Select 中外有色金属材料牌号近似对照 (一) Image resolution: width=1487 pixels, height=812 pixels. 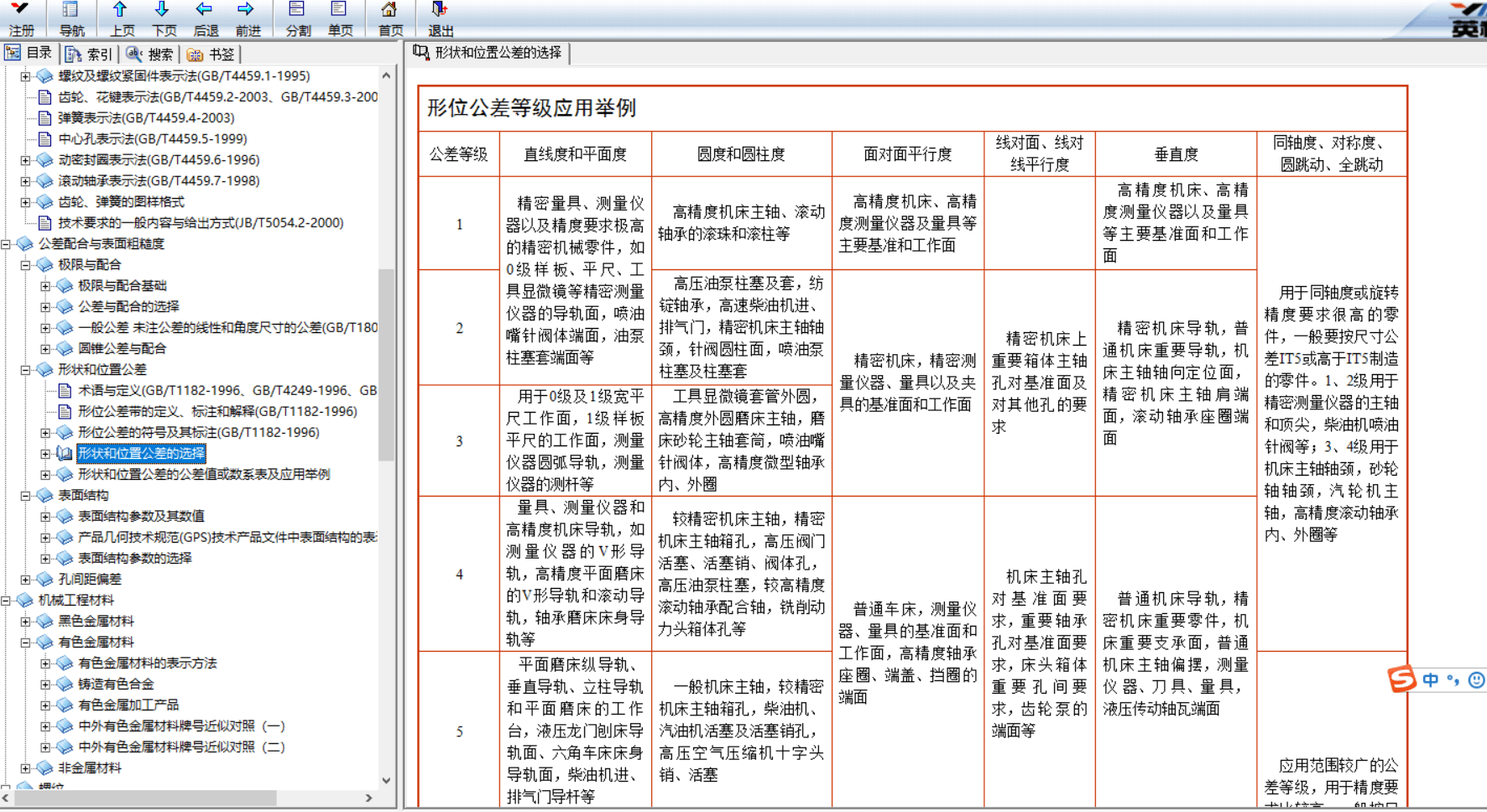(181, 726)
